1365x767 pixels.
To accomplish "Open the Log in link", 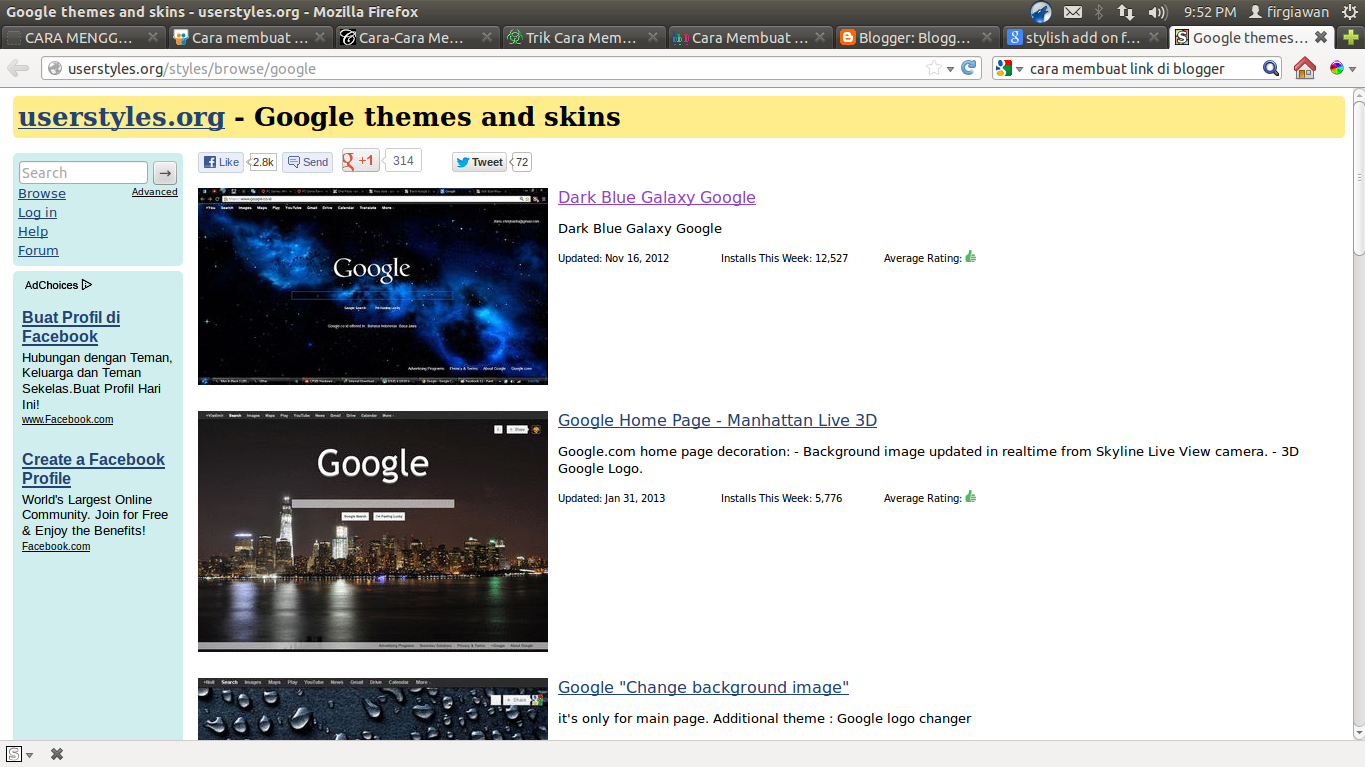I will 37,213.
